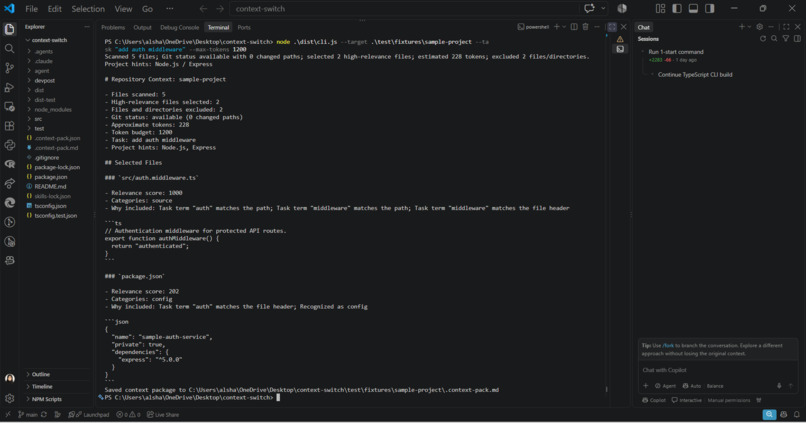Screen dimensions: 806x423
Task: Click Live Share in status bar
Action: click(x=163, y=414)
